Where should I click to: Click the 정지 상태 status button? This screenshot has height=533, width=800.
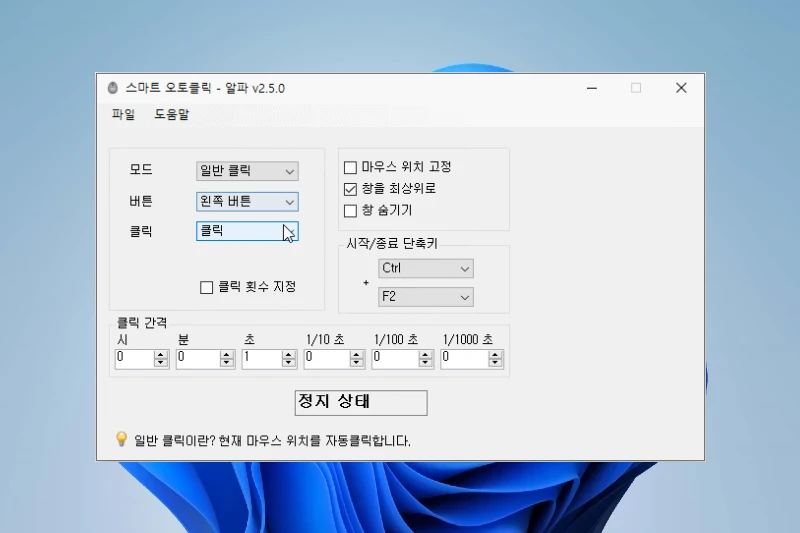361,403
